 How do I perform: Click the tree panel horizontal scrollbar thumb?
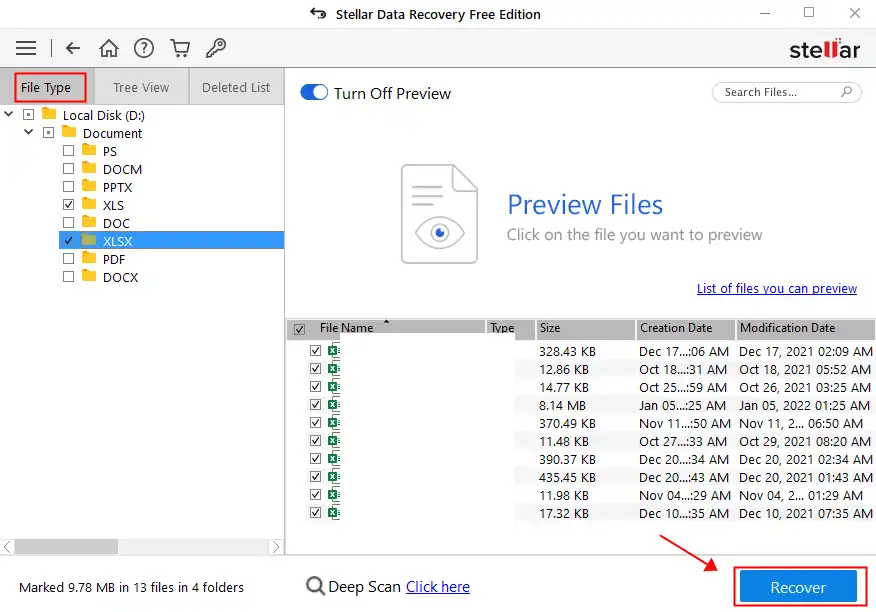(x=66, y=546)
